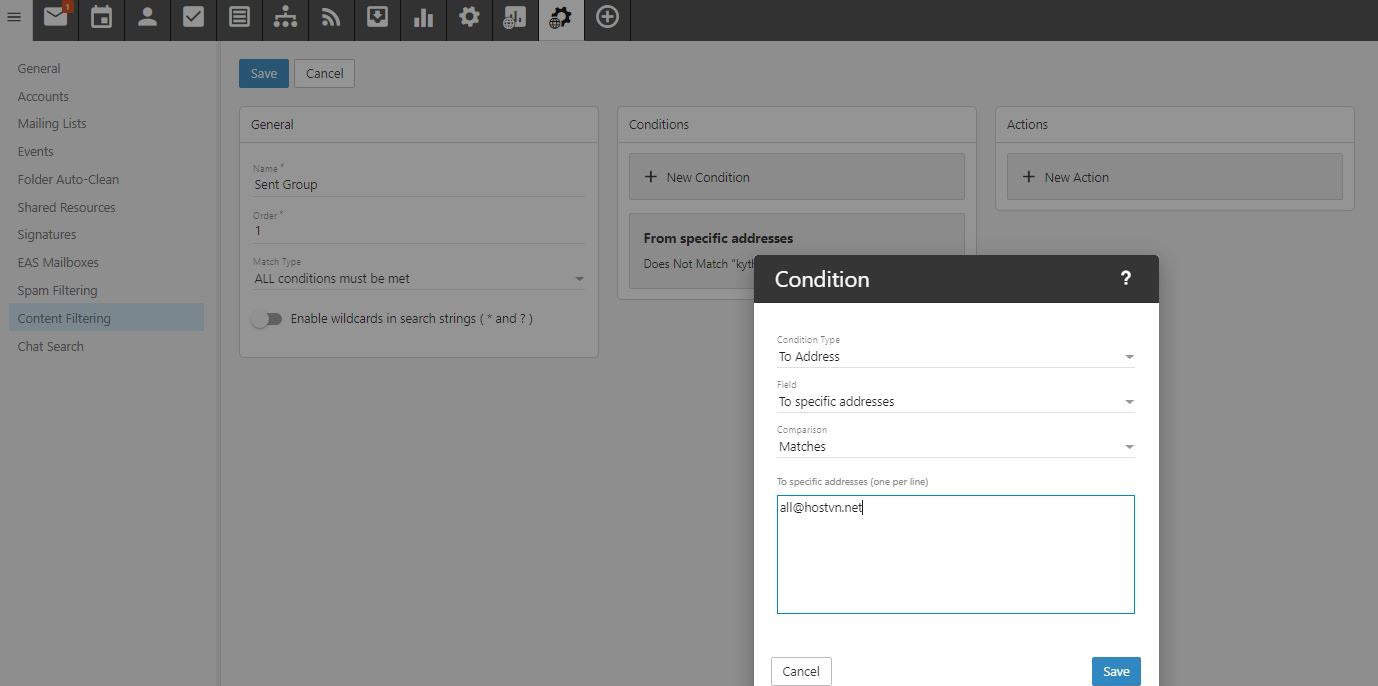Expand the Condition Type dropdown

click(x=955, y=357)
